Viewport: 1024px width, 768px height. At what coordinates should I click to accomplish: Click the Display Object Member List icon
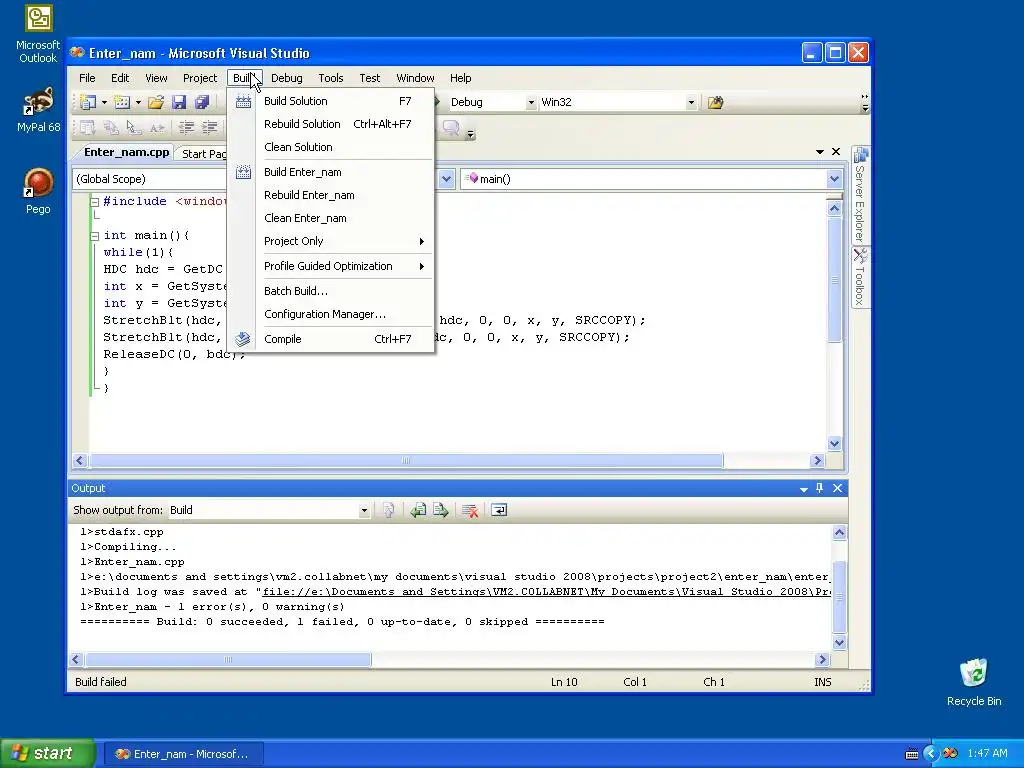[x=88, y=128]
